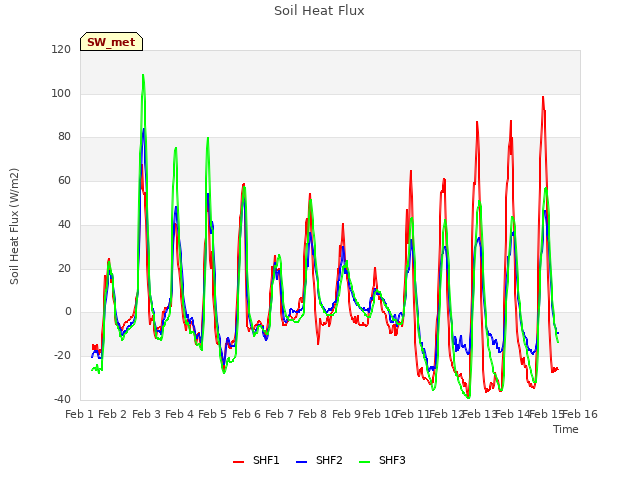640x480 pixels.
Task: Click the 60 y-axis value
Action: pos(64,180)
